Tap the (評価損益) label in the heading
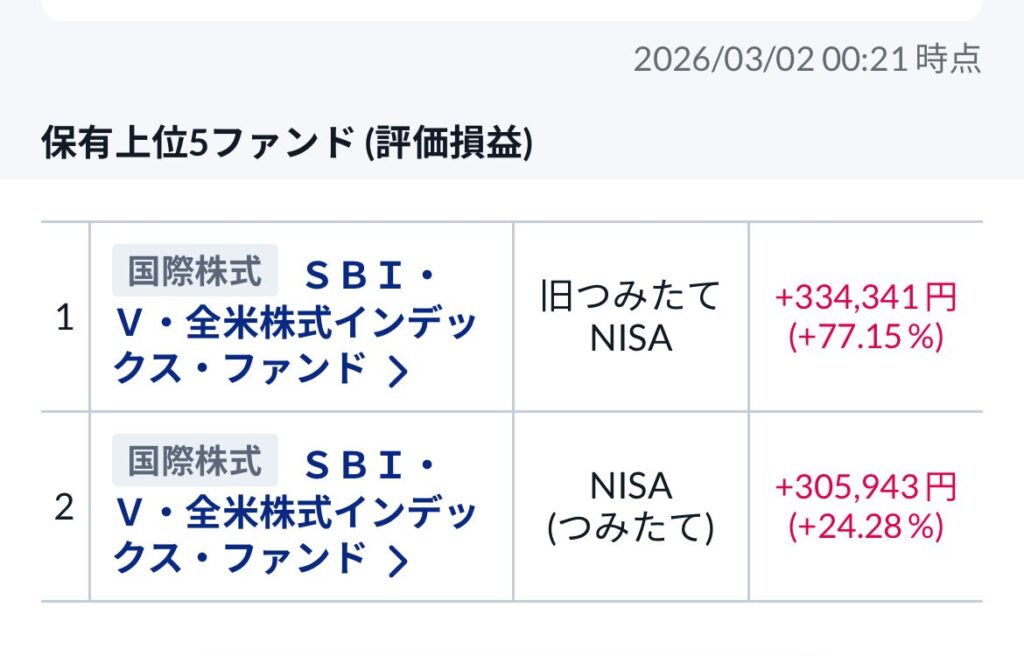Image resolution: width=1024 pixels, height=656 pixels. [450, 144]
